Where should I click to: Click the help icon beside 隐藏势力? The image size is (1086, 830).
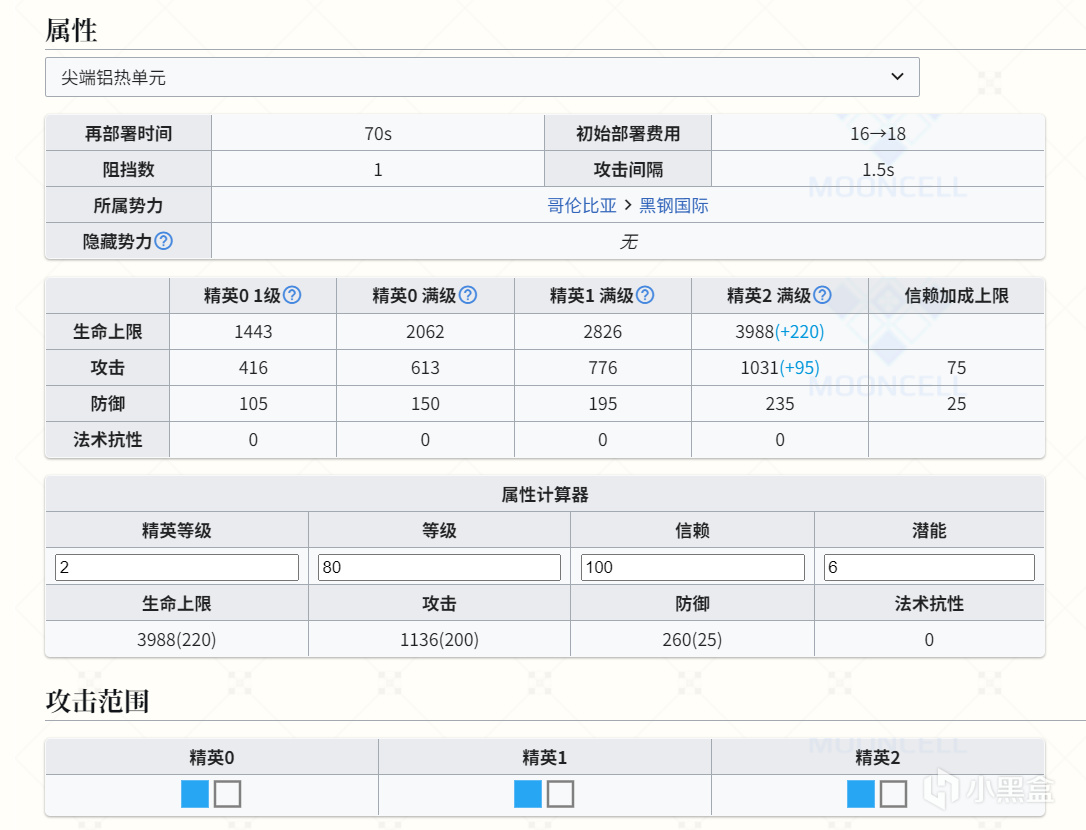pos(163,241)
